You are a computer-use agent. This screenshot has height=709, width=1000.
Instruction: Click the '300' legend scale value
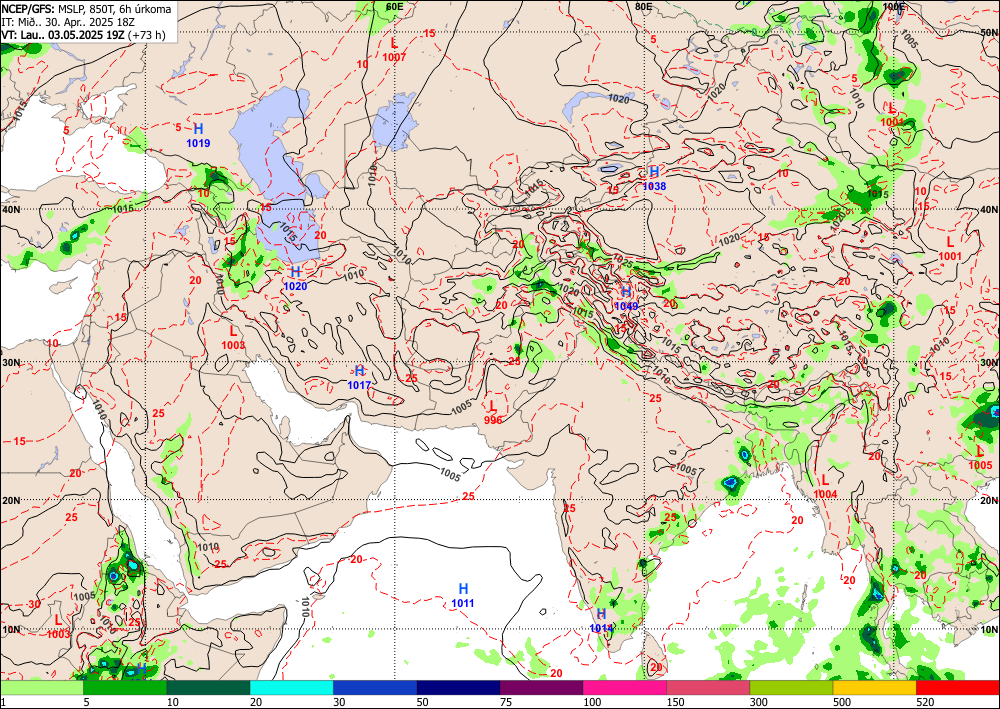759,702
